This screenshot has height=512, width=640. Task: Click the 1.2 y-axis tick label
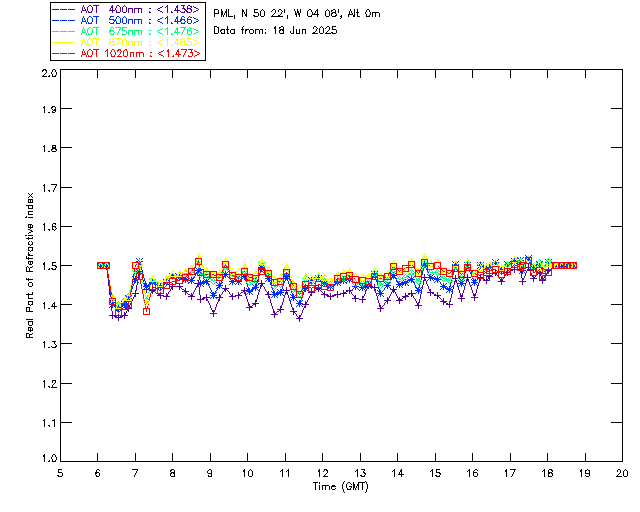pyautogui.click(x=49, y=384)
